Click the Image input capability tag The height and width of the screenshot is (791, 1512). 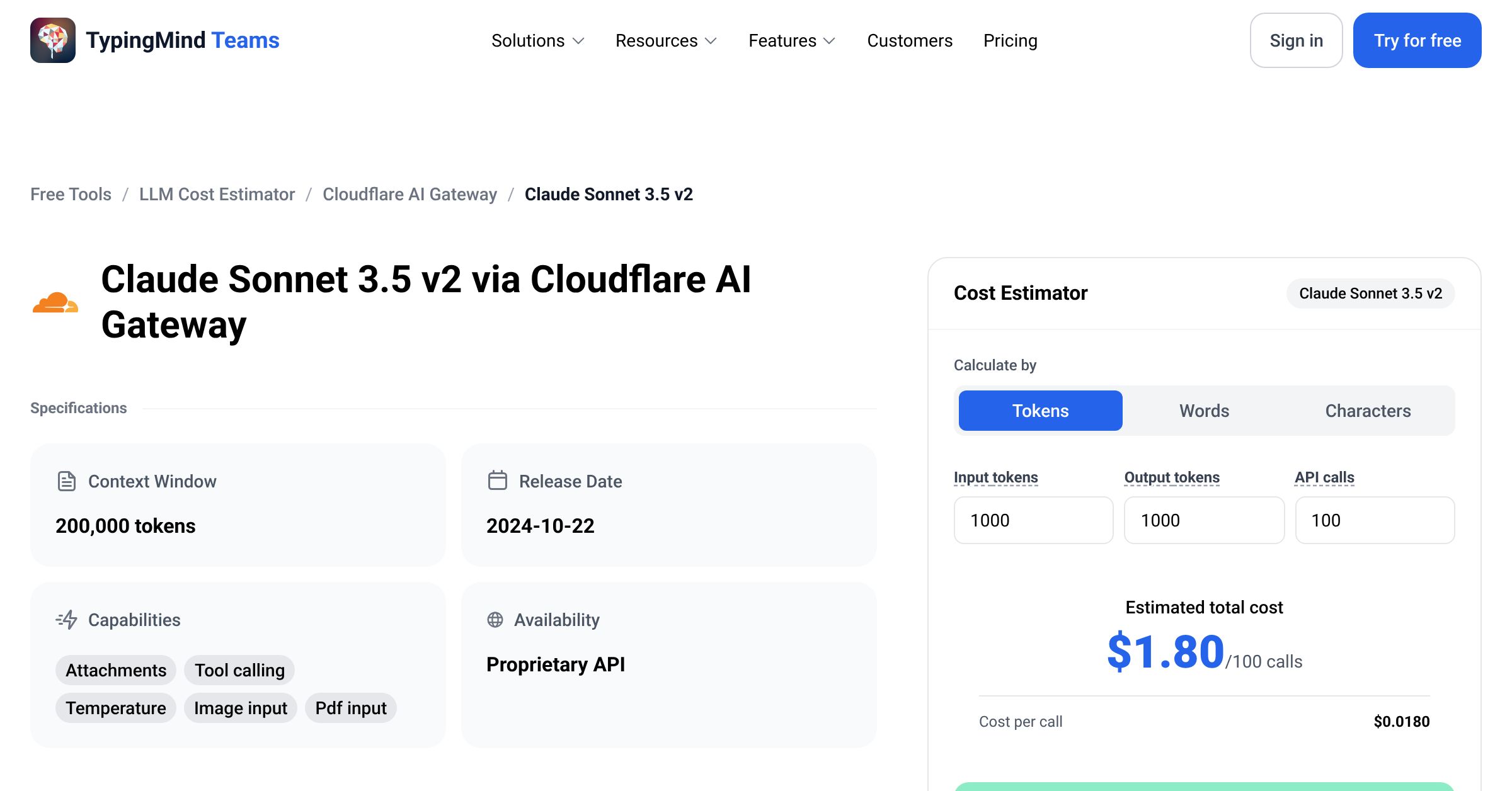(241, 708)
